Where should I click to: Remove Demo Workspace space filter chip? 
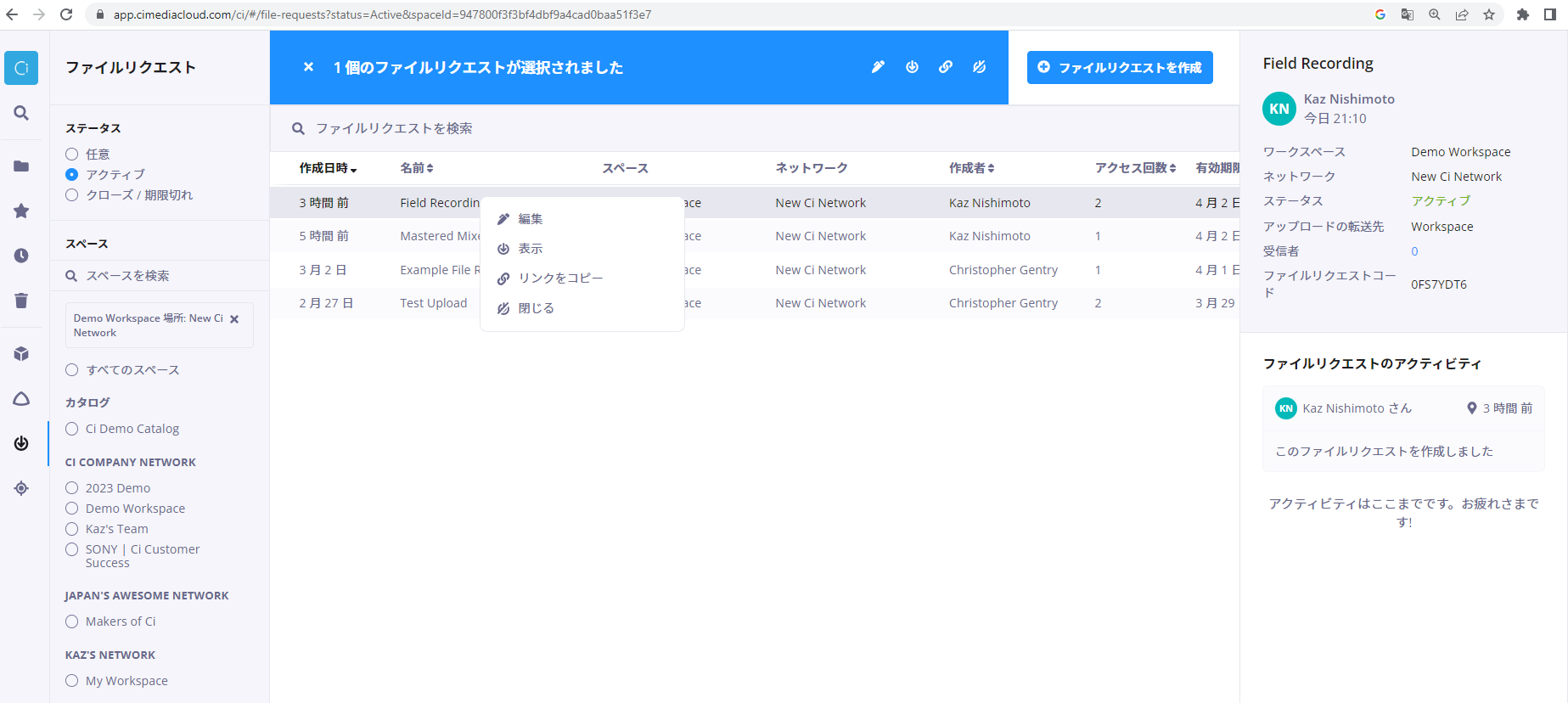pyautogui.click(x=234, y=319)
